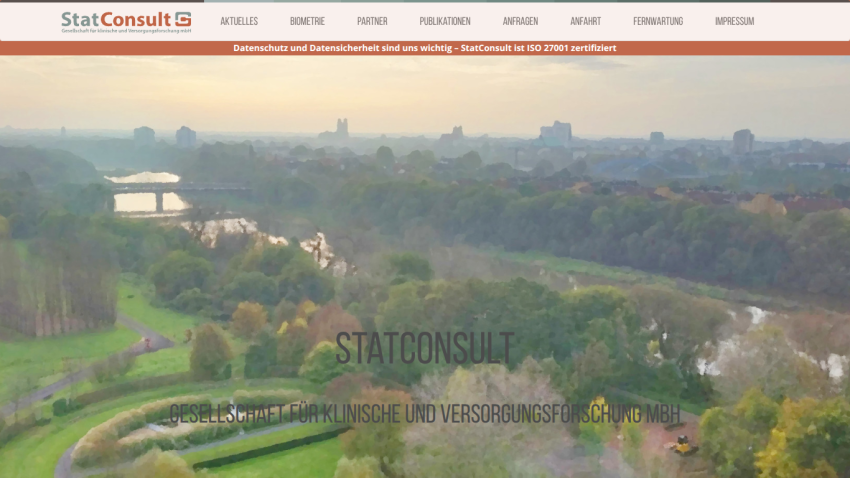Click the STATCONSULT hero heading
This screenshot has width=850, height=478.
[425, 348]
